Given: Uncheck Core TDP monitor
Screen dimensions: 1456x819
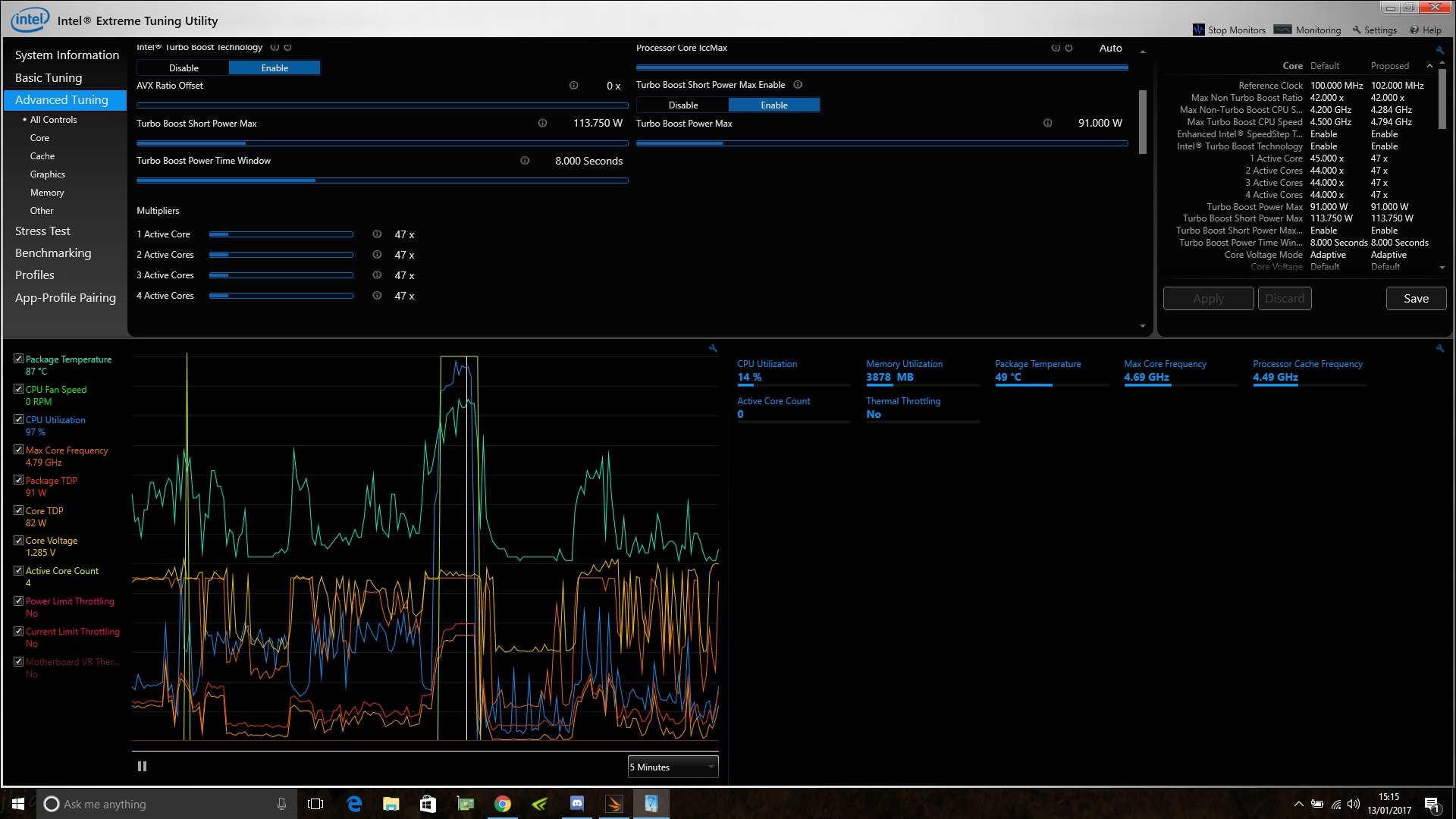Looking at the screenshot, I should pos(18,510).
